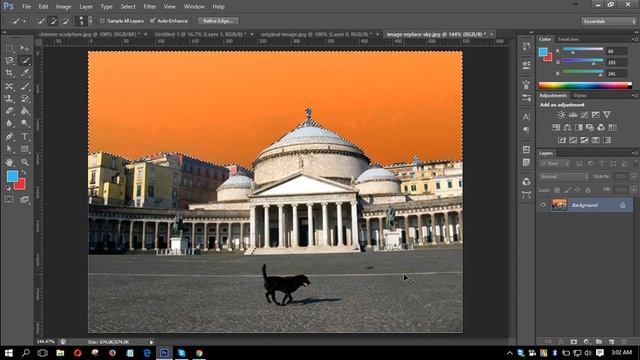
Task: Pick a color from the spectrum ramp
Action: pos(585,85)
